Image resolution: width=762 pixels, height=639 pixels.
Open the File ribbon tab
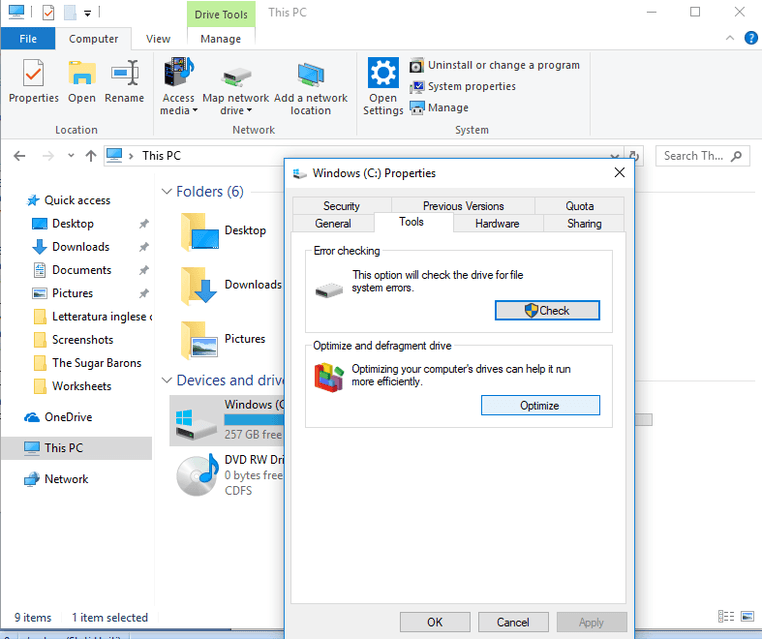click(x=28, y=39)
